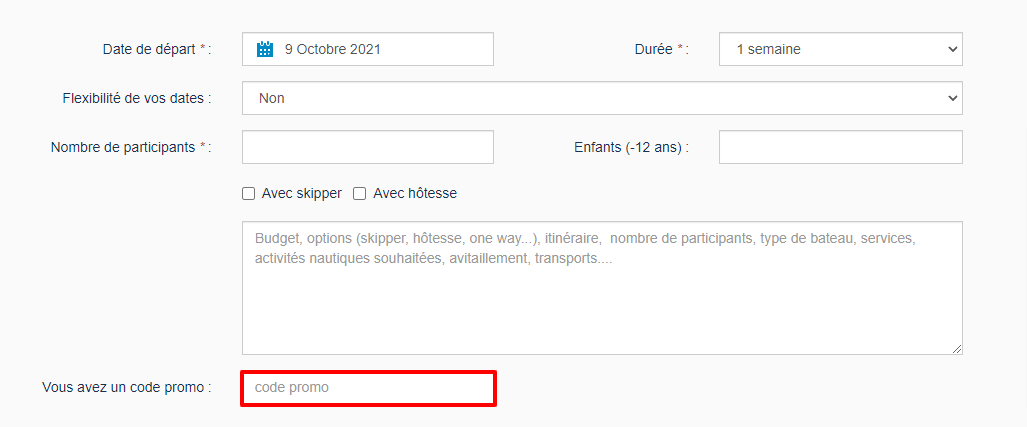The height and width of the screenshot is (427, 1027).
Task: Focus the Nombre de participants input box
Action: coord(367,147)
